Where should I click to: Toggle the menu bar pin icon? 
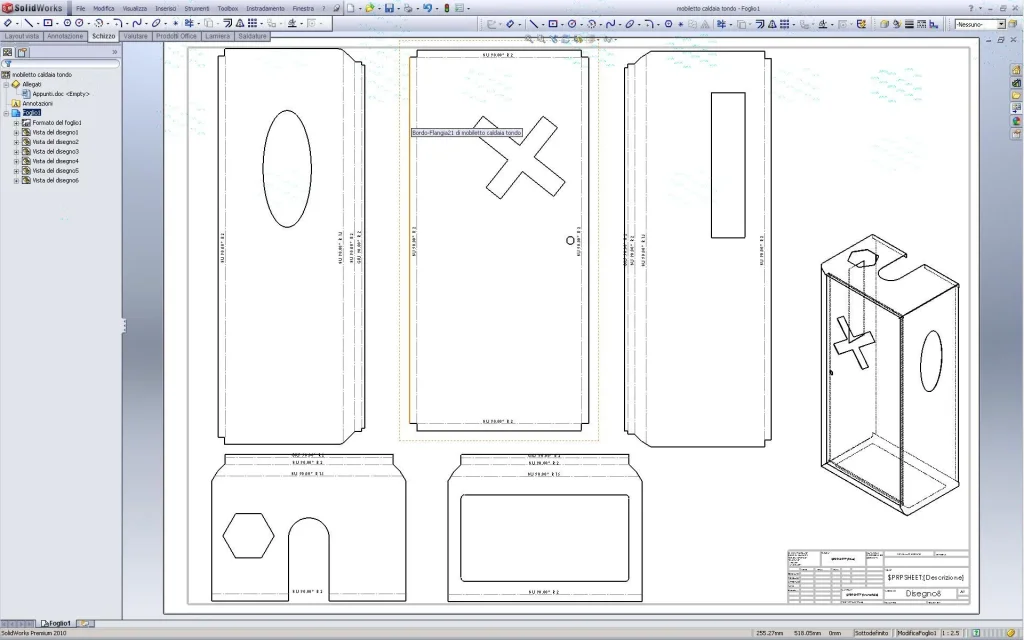click(336, 8)
